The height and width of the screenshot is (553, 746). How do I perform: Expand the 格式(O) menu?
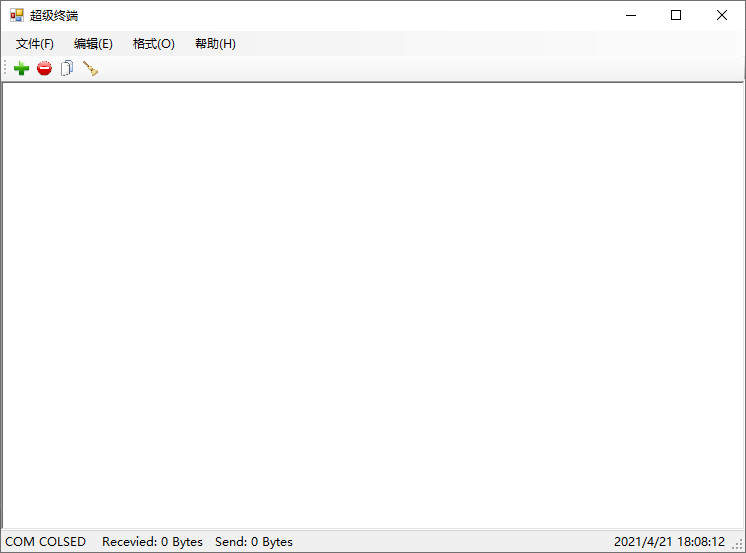[153, 44]
